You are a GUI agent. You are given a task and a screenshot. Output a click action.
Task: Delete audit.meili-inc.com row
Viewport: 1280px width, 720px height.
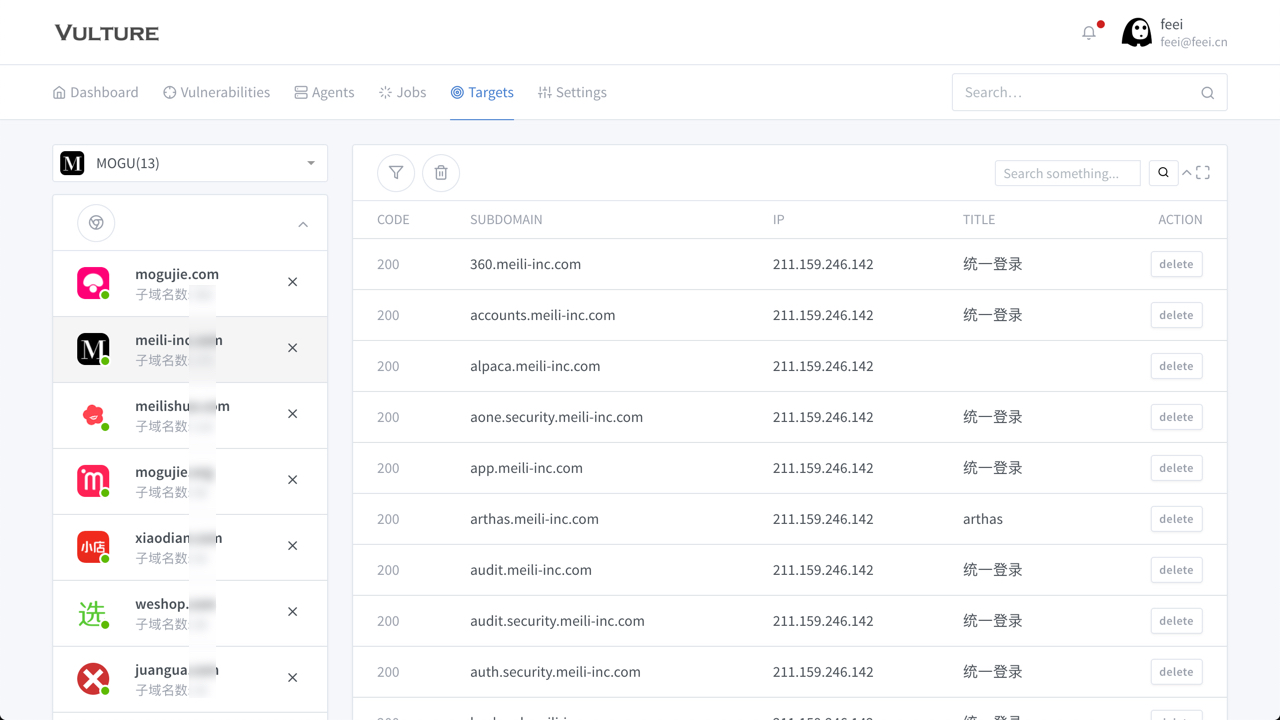(x=1176, y=570)
